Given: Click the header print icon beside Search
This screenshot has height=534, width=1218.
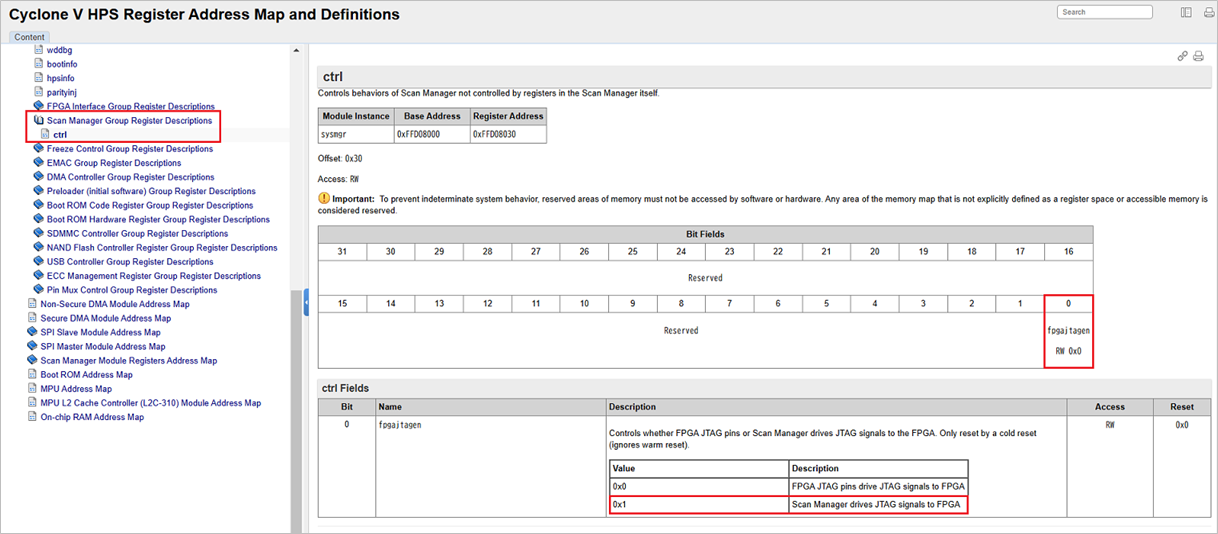Looking at the screenshot, I should (1204, 13).
